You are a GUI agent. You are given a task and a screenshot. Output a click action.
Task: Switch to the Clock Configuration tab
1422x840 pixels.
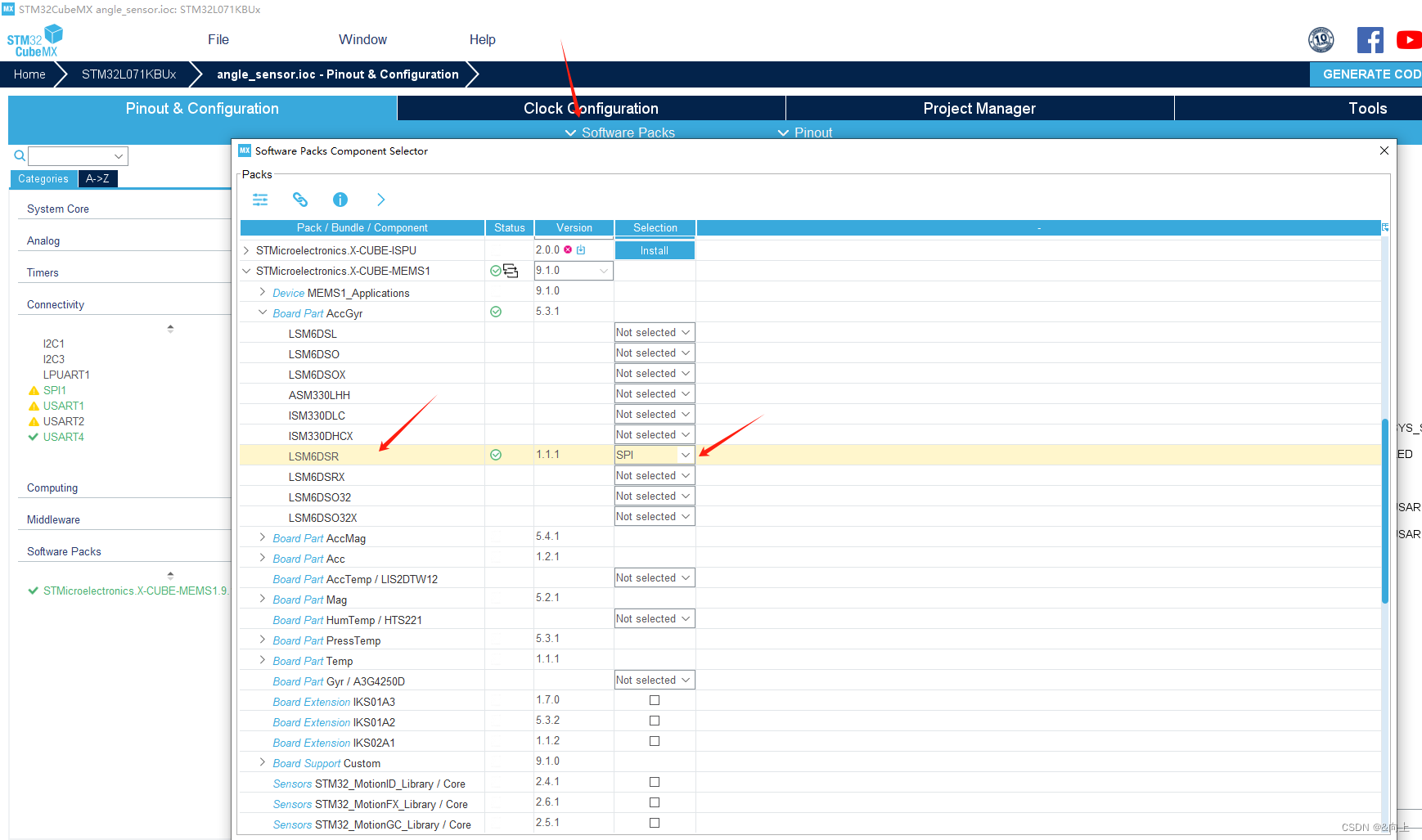(x=591, y=108)
